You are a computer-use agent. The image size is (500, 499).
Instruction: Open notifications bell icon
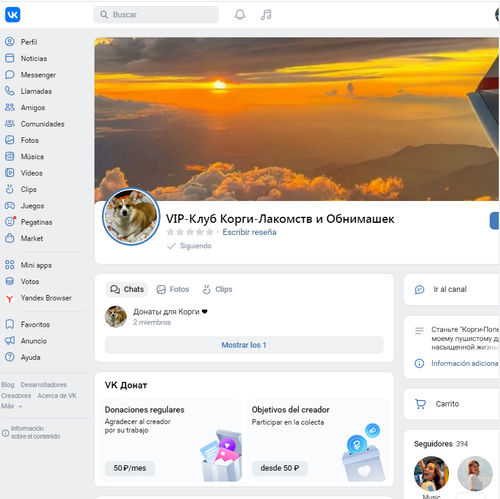240,15
